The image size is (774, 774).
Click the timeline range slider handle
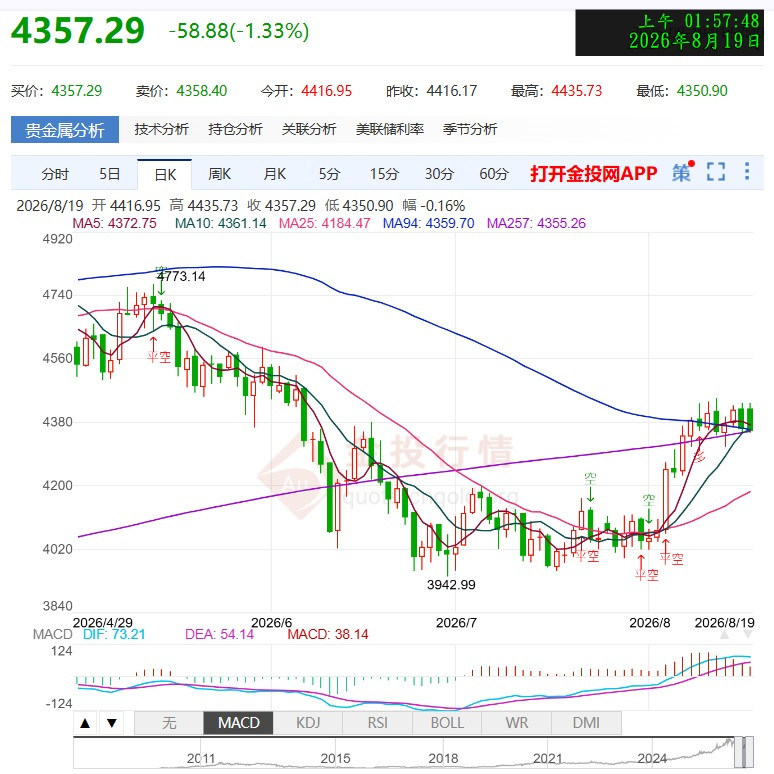tap(744, 752)
